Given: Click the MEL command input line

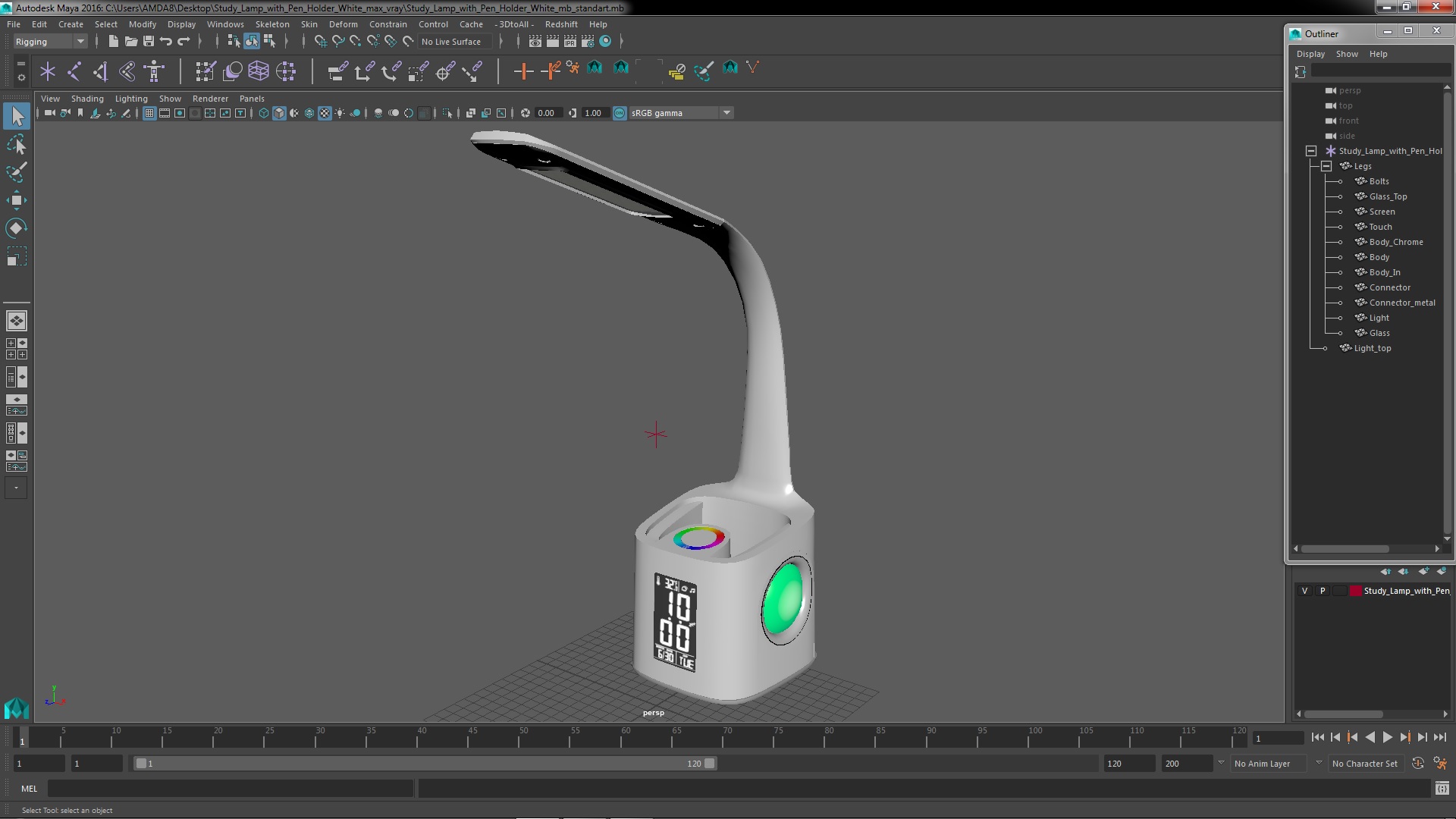Looking at the screenshot, I should (x=231, y=789).
